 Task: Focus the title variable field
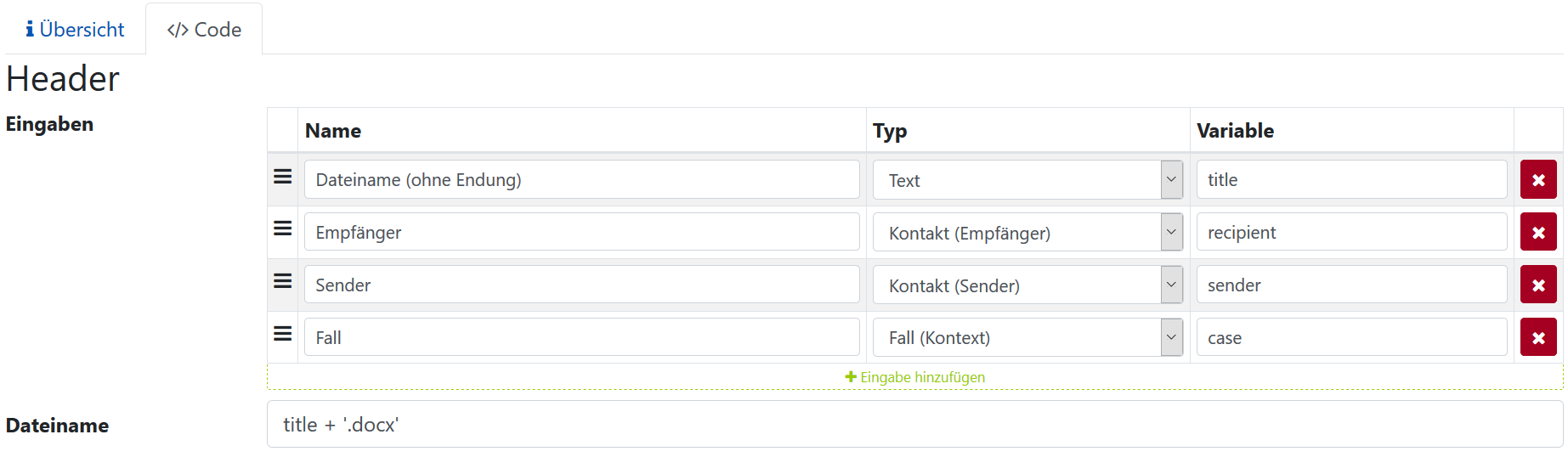[1351, 179]
